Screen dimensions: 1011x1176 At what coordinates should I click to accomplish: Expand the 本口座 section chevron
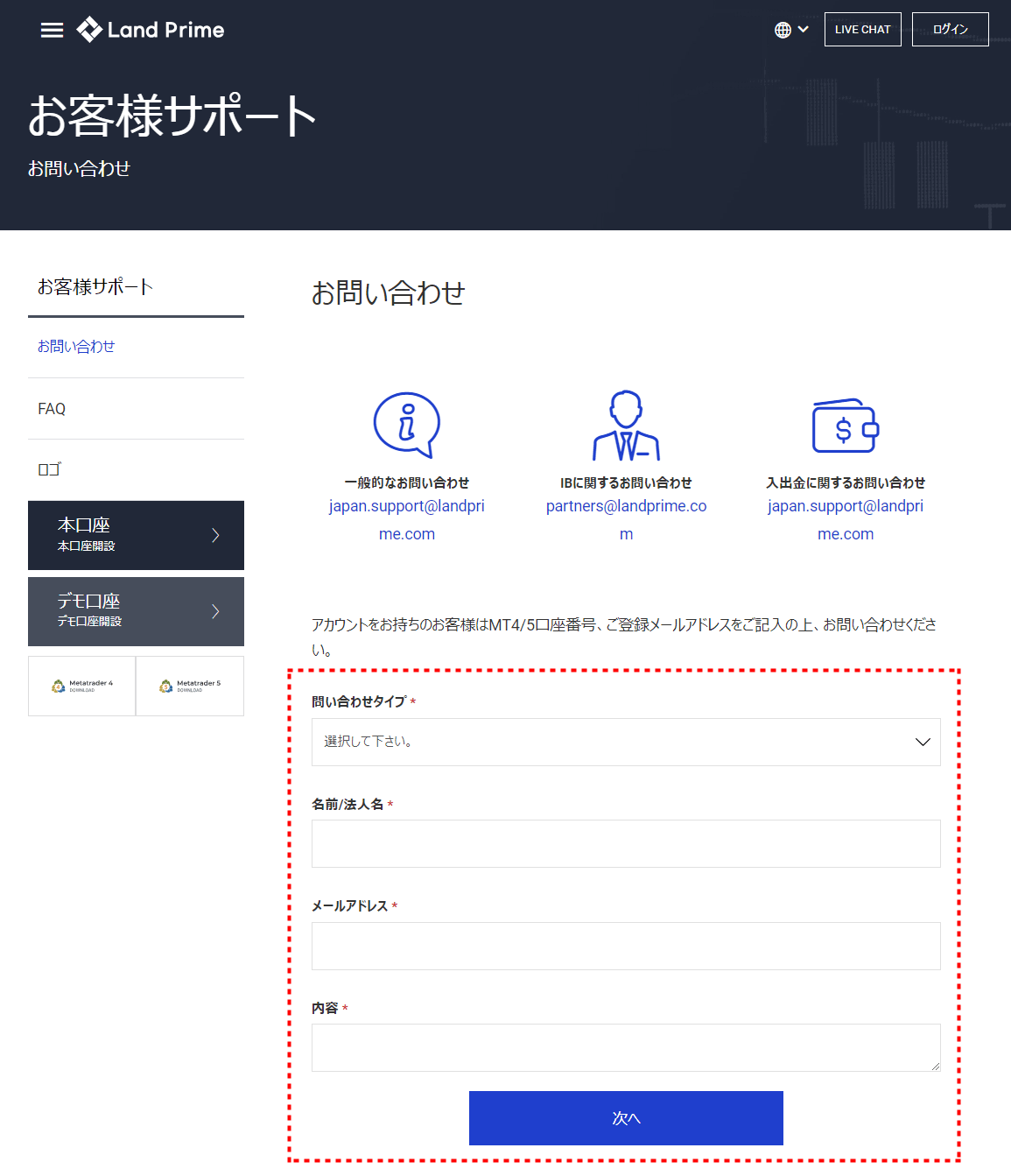(215, 535)
